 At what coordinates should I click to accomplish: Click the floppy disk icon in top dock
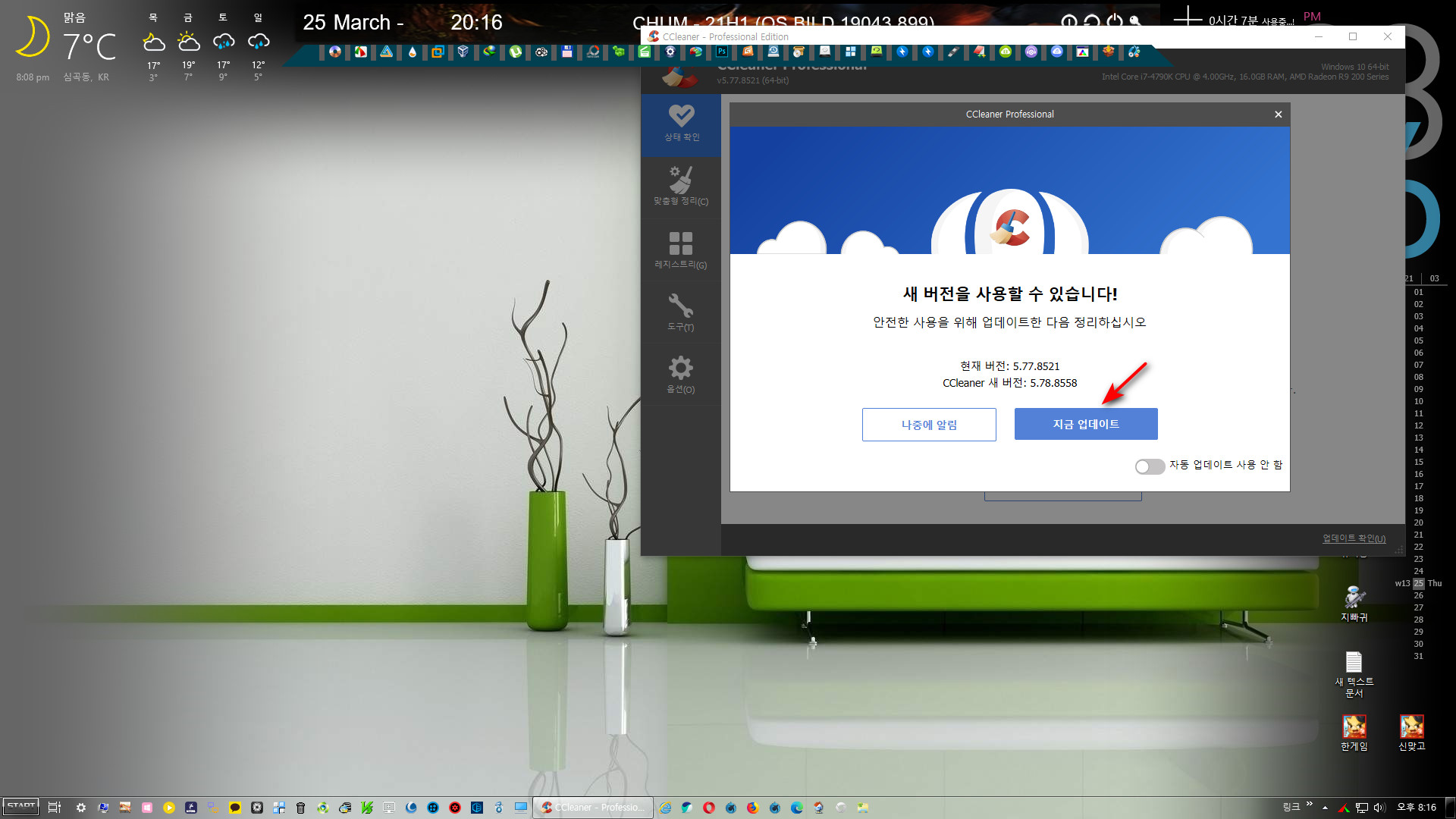coord(566,52)
